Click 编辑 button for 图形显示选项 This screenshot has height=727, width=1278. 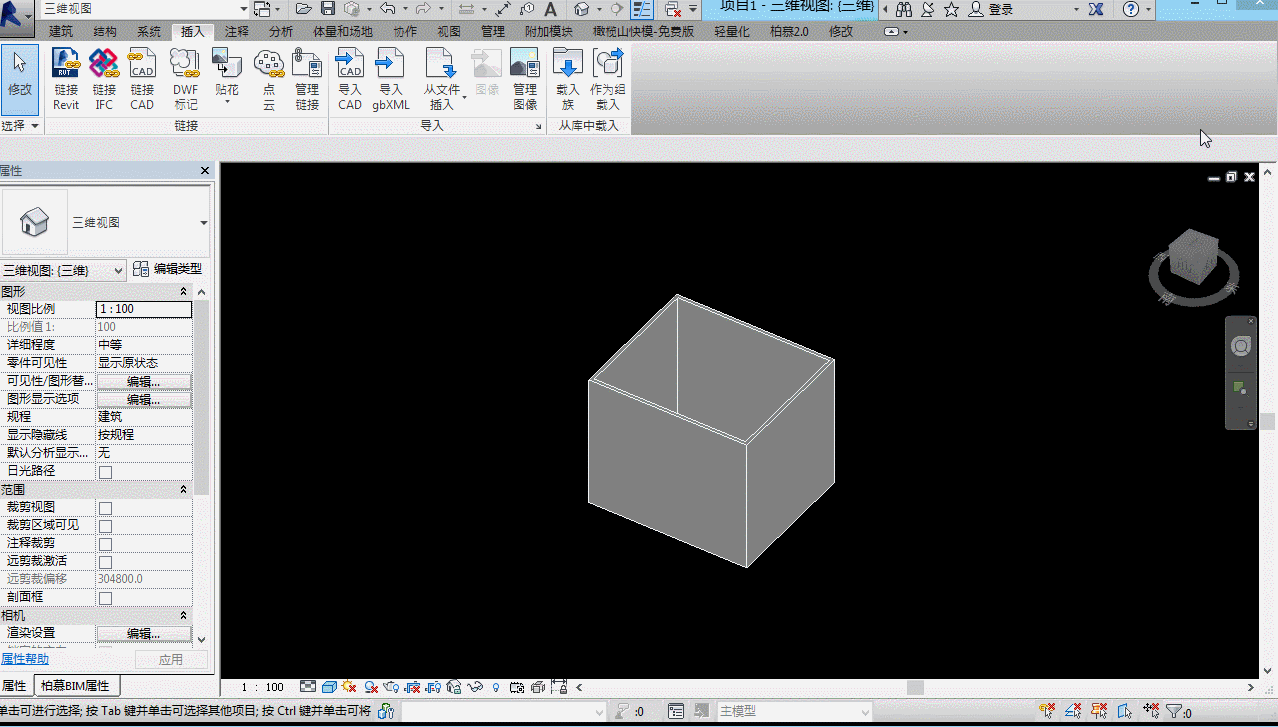[143, 399]
